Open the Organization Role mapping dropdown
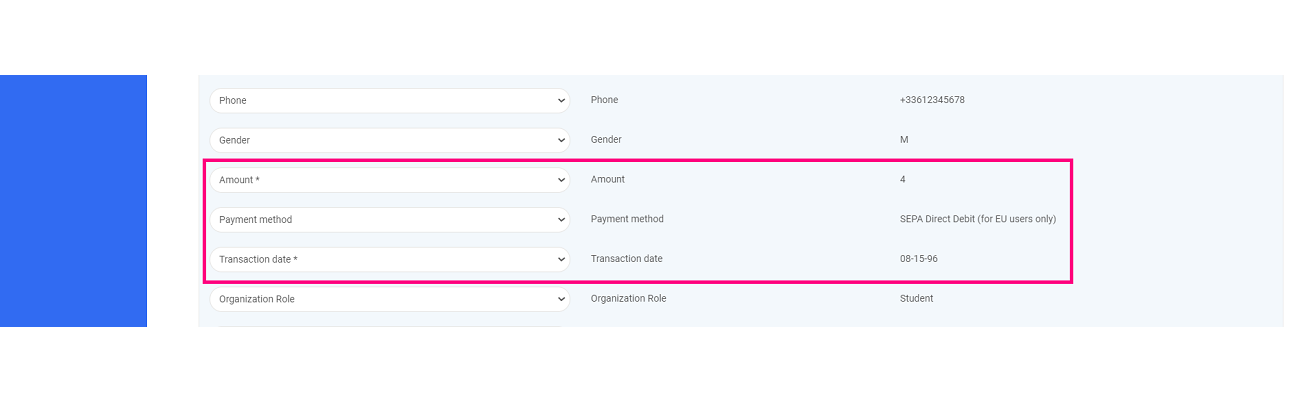This screenshot has width=1300, height=400. coord(389,299)
